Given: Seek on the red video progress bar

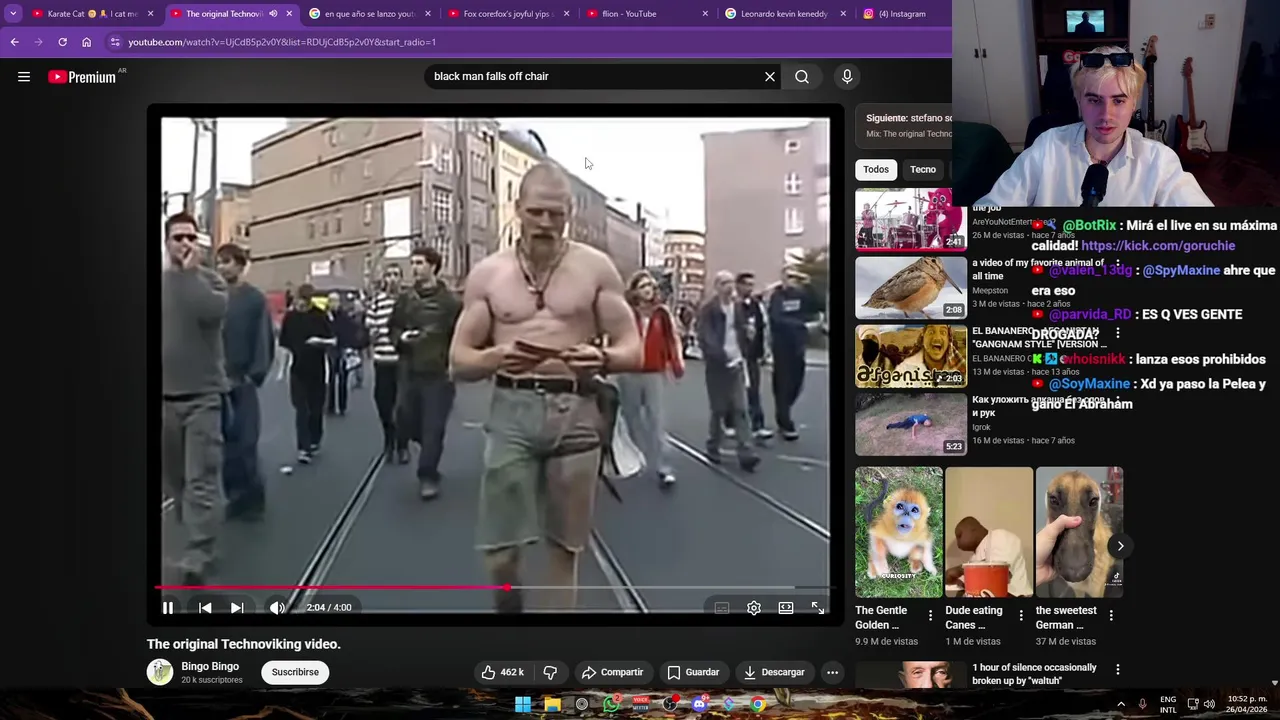Looking at the screenshot, I should pos(495,588).
